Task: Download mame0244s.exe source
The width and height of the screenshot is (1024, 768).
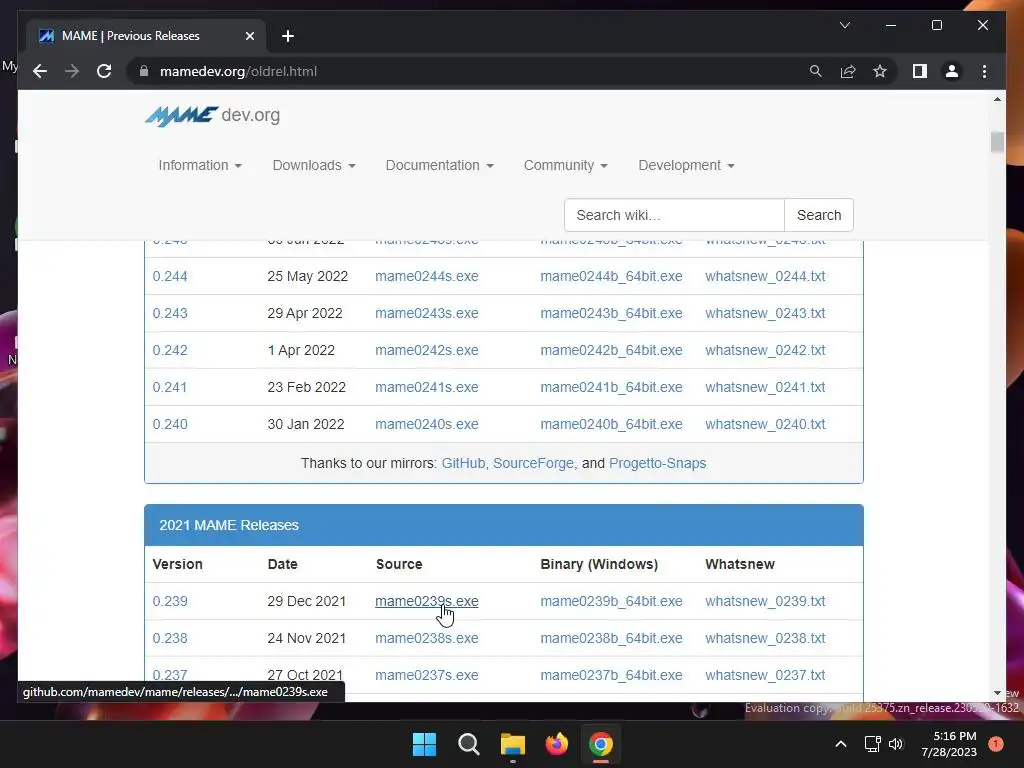Action: (426, 276)
